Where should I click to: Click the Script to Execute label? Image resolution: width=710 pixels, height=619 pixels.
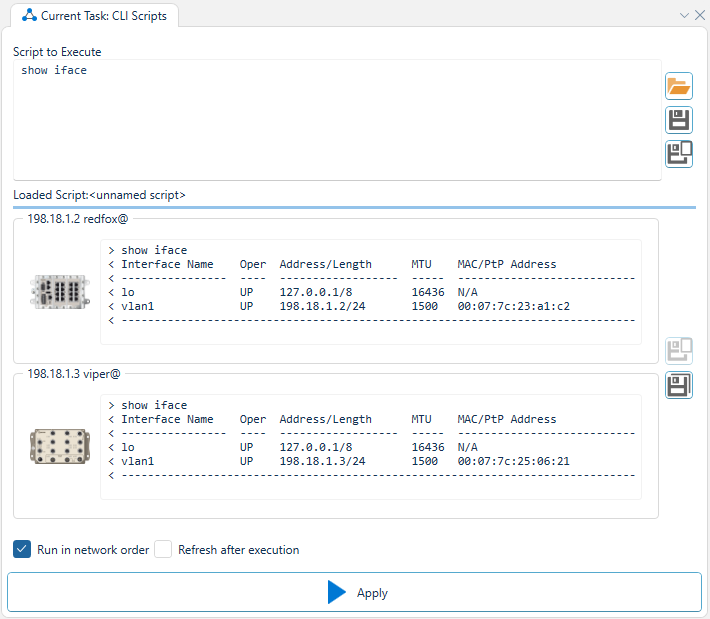point(57,52)
